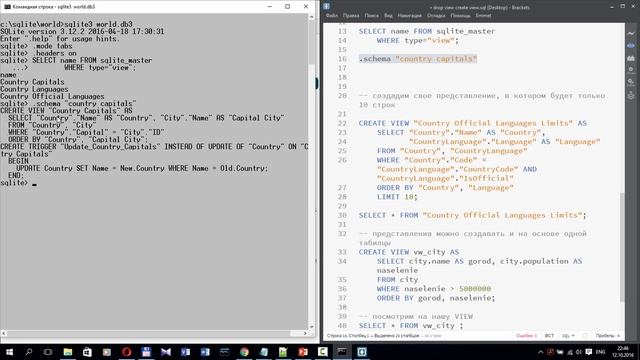This screenshot has height=360, width=640.
Task: Launch Visual Studio from taskbar
Action: [x=166, y=352]
